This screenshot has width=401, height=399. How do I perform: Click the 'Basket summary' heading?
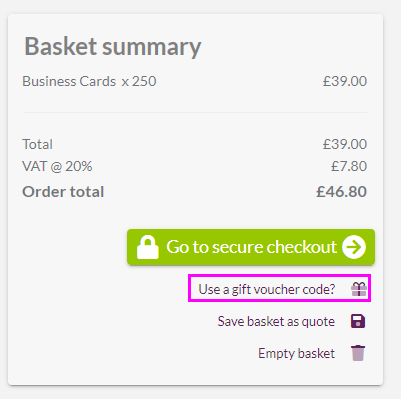(x=113, y=46)
